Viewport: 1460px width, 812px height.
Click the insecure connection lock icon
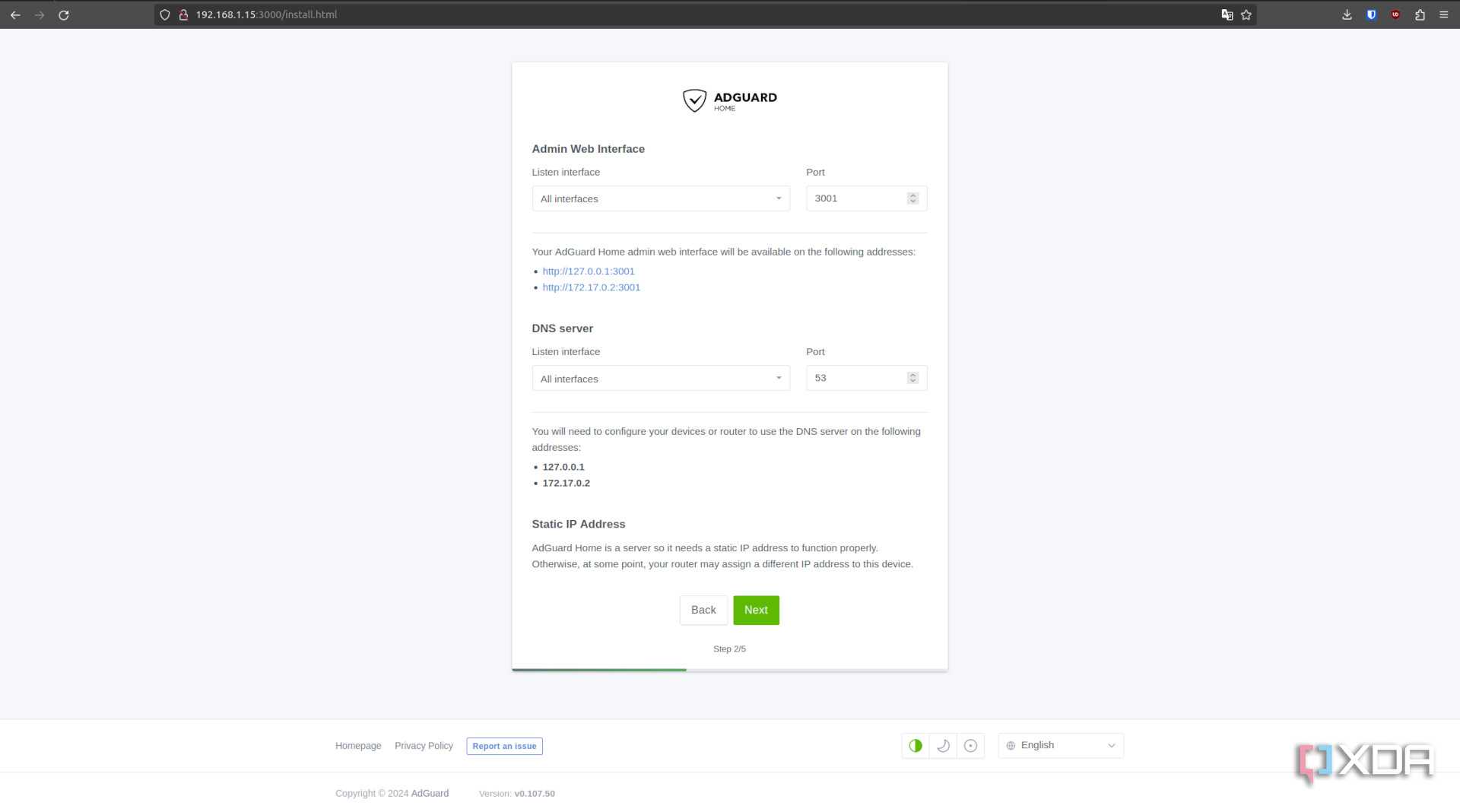tap(183, 14)
